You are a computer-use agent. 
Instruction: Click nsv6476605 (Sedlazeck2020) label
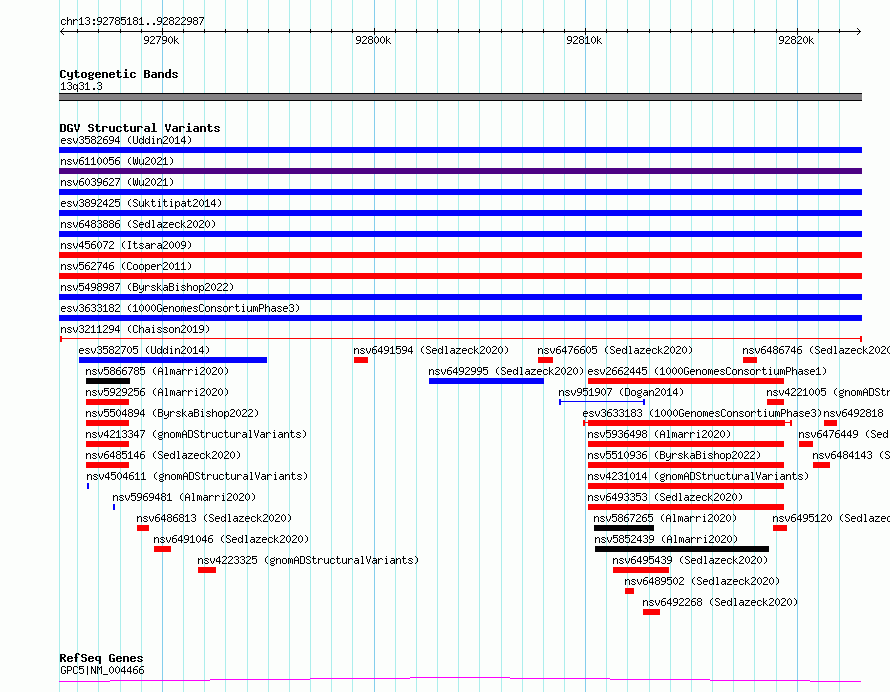(615, 350)
